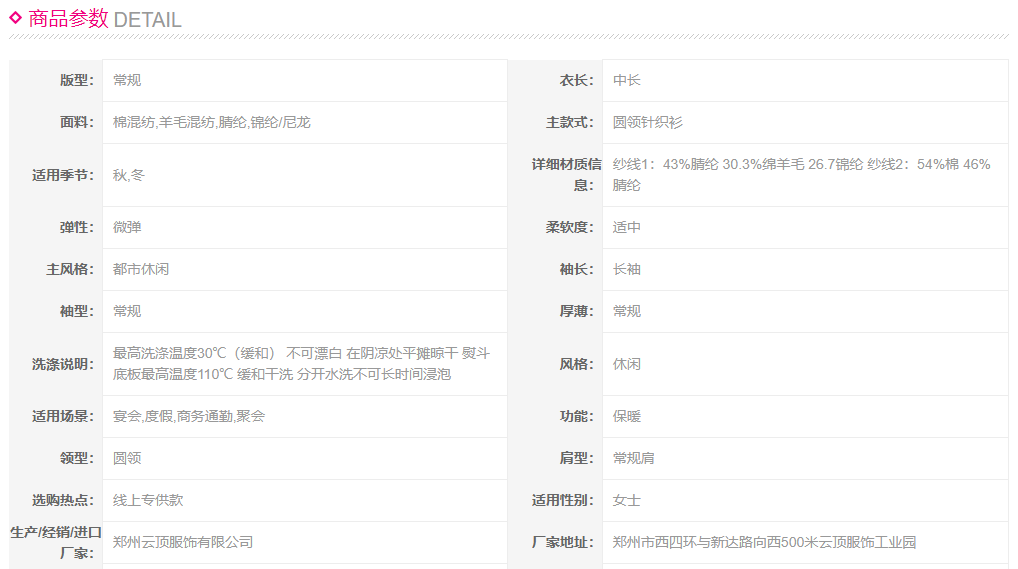Select the 适用性别 value 女士
This screenshot has height=569, width=1018.
[x=626, y=500]
